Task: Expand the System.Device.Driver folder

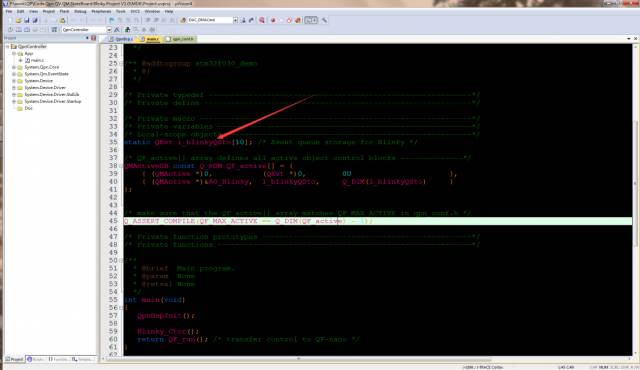Action: click(14, 88)
